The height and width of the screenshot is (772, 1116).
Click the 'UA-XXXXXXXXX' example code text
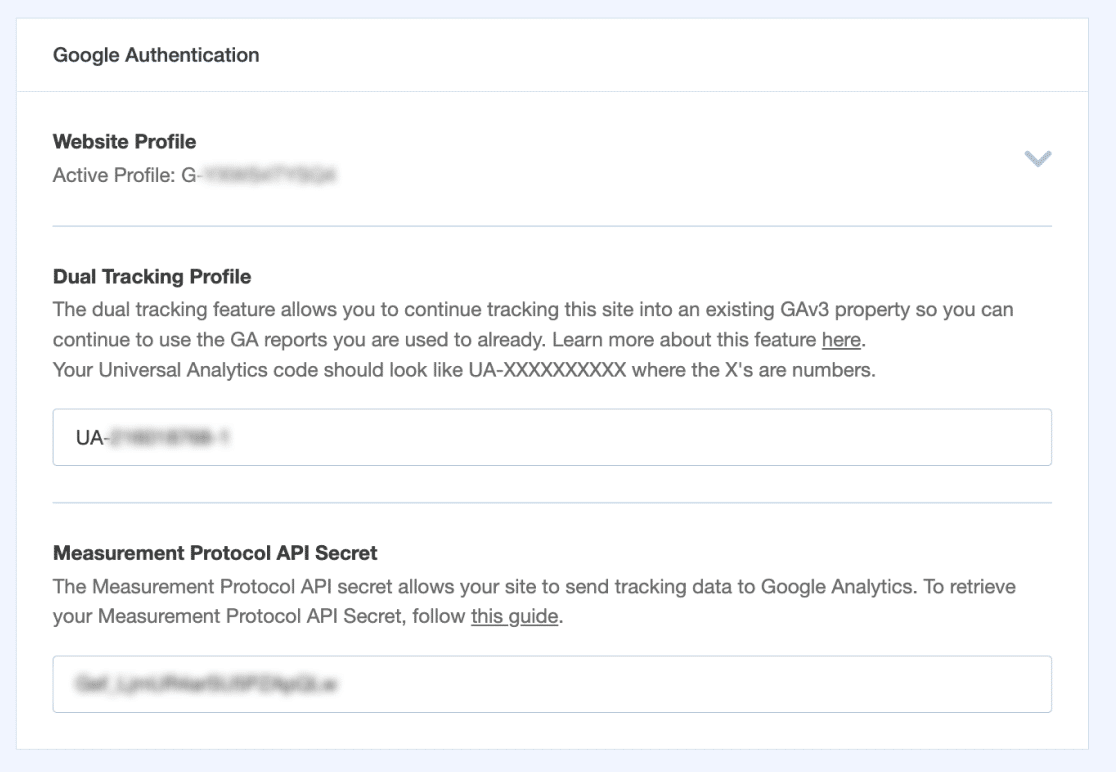coord(547,371)
